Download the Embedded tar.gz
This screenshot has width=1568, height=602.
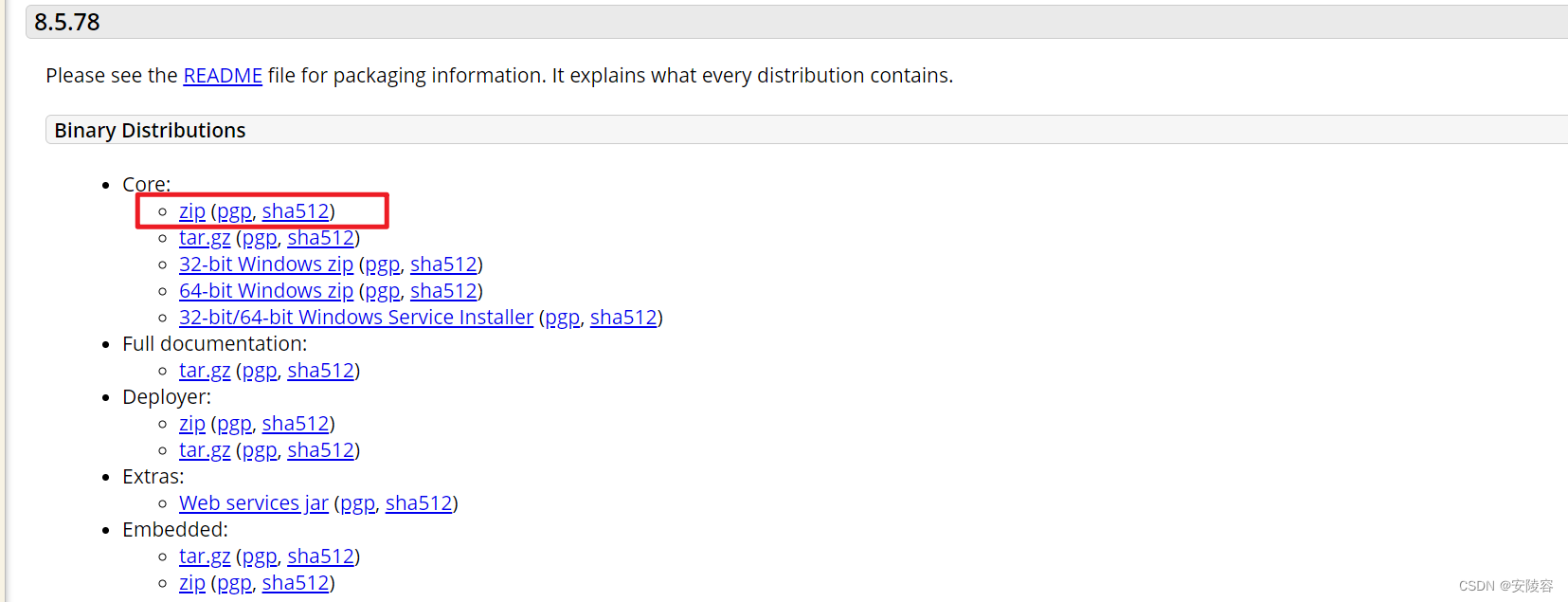205,556
